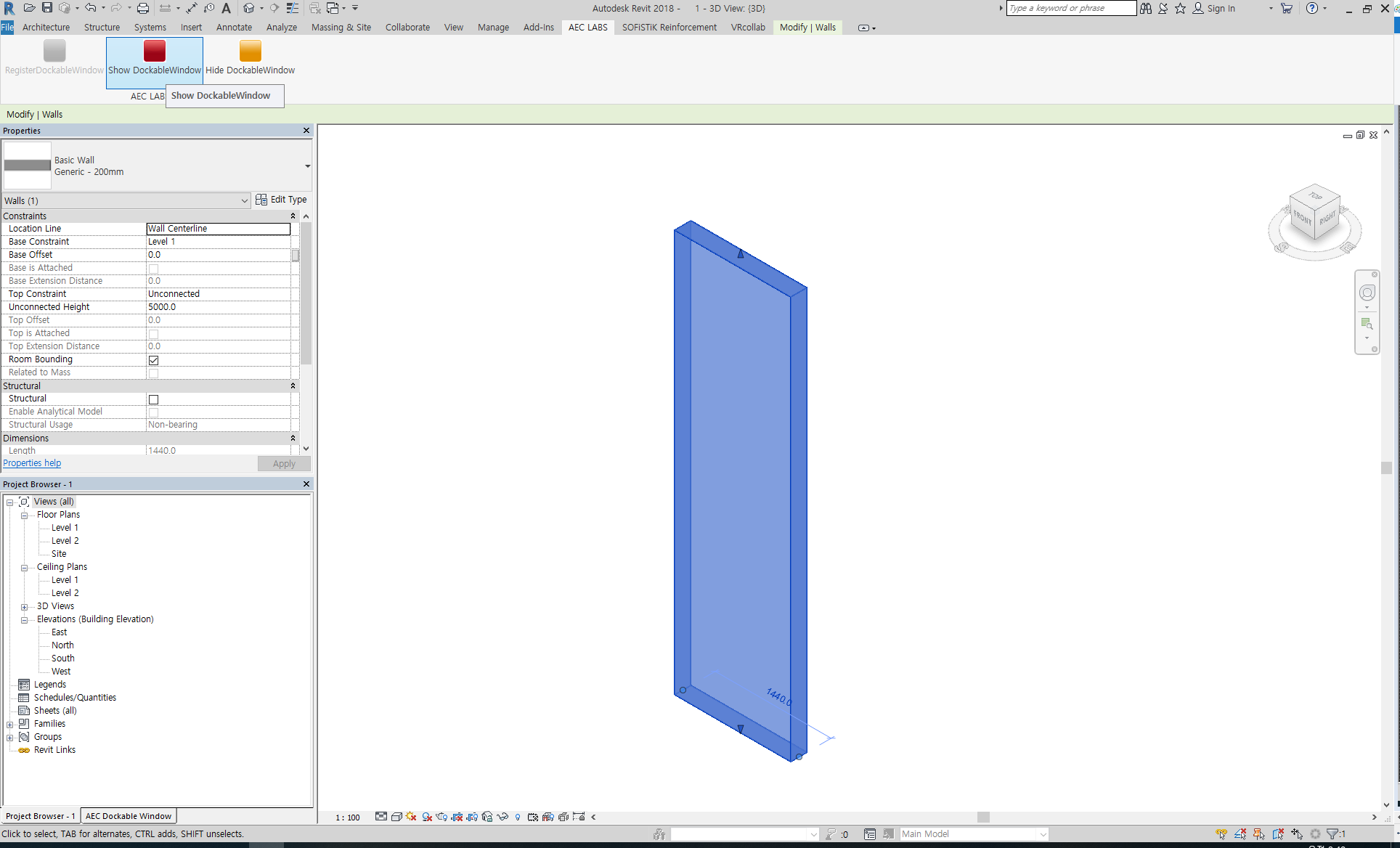
Task: Click the orange Hide DockableWindow icon
Action: pos(250,51)
